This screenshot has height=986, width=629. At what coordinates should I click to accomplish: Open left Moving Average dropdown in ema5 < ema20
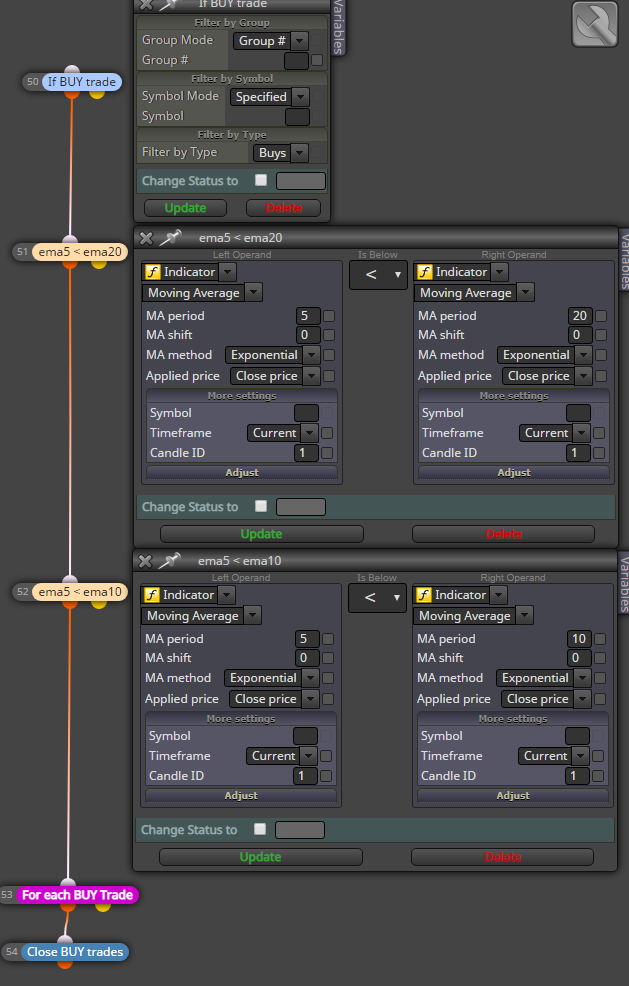[202, 292]
